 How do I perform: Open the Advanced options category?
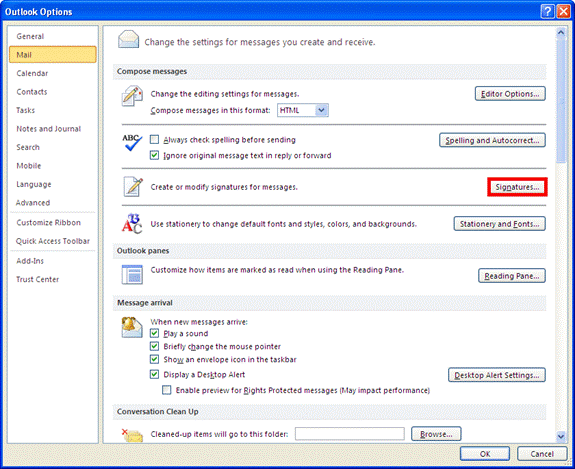point(52,202)
